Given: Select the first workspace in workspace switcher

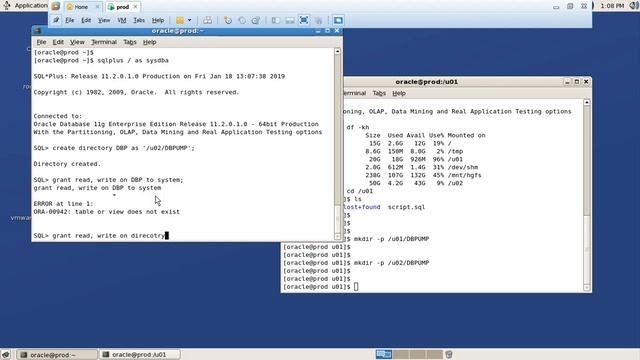Looking at the screenshot, I should (x=384, y=354).
